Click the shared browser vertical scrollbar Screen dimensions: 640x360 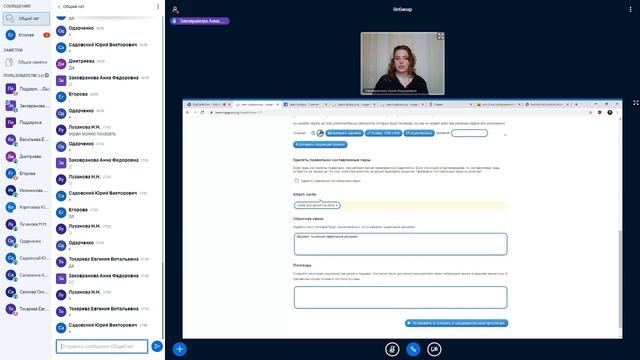click(x=620, y=278)
